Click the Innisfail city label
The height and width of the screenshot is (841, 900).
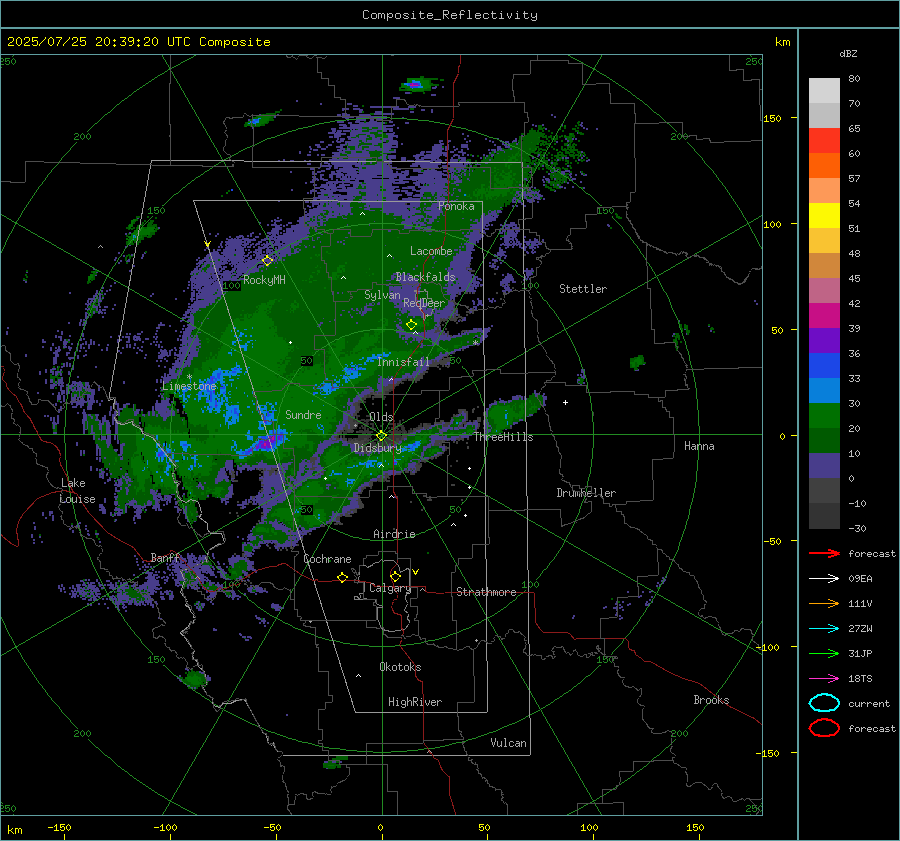click(x=403, y=362)
